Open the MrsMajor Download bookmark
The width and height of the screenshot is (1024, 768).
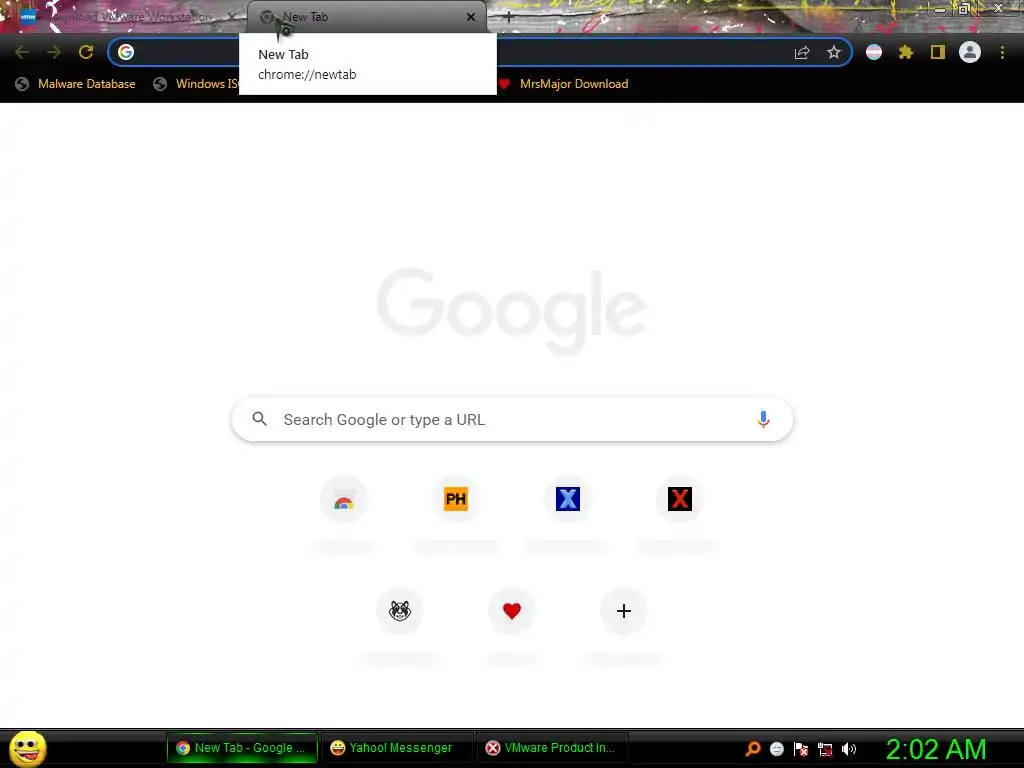(x=564, y=84)
